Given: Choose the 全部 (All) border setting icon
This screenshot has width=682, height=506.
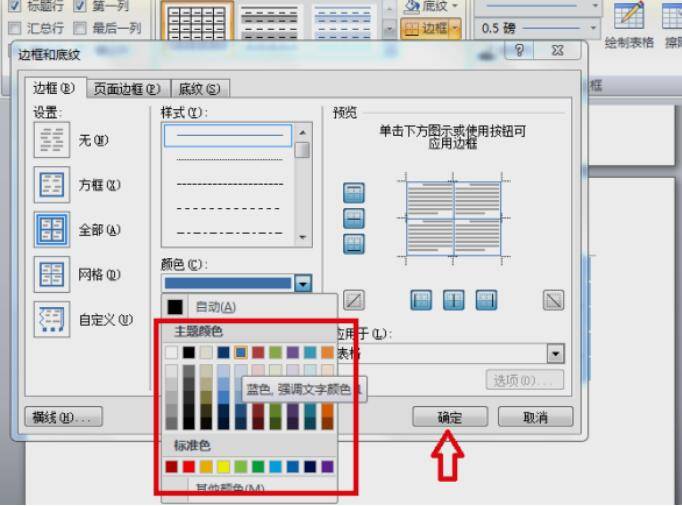Looking at the screenshot, I should pyautogui.click(x=51, y=230).
